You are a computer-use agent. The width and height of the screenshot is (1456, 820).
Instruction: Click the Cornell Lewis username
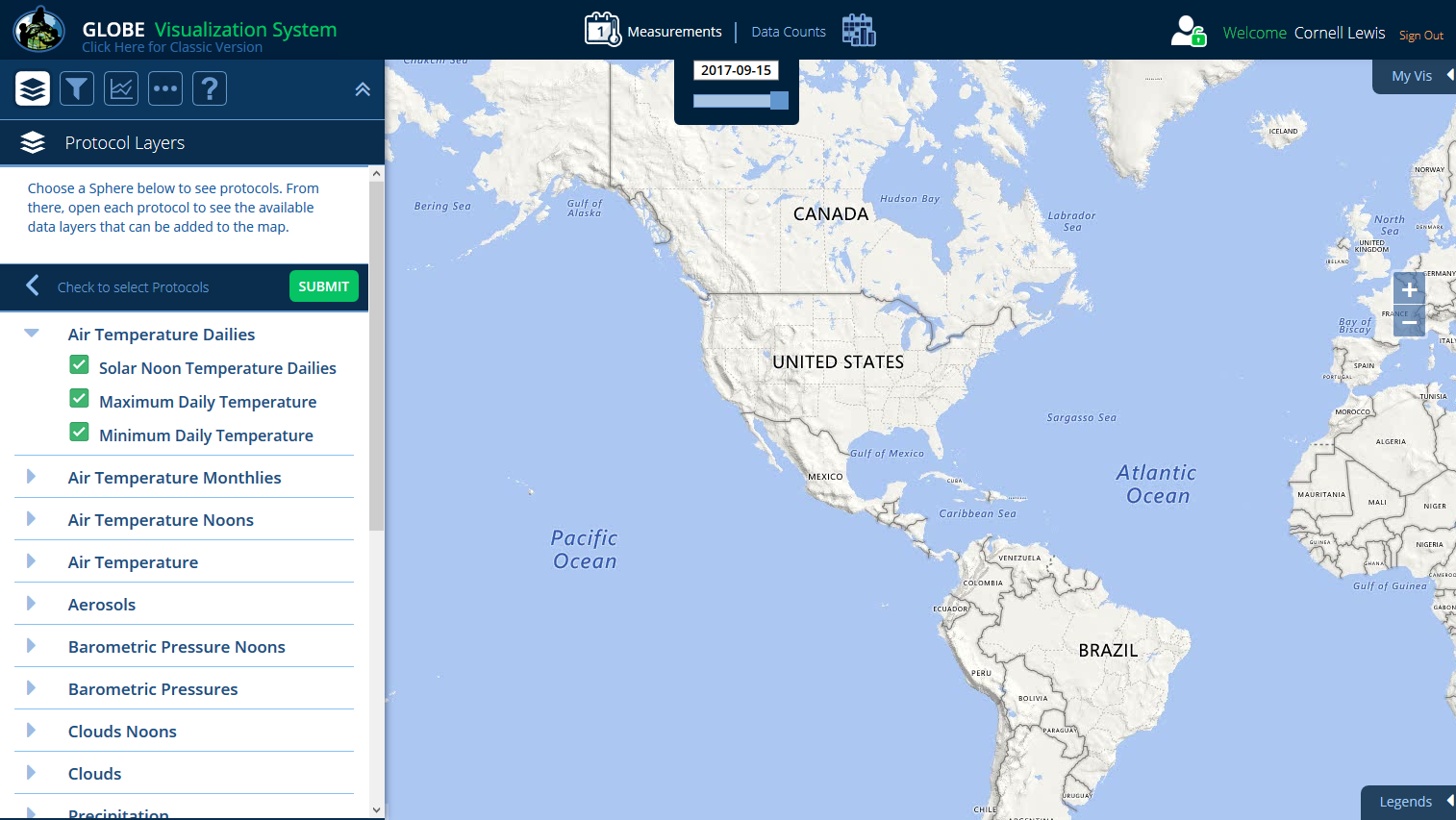point(1340,33)
